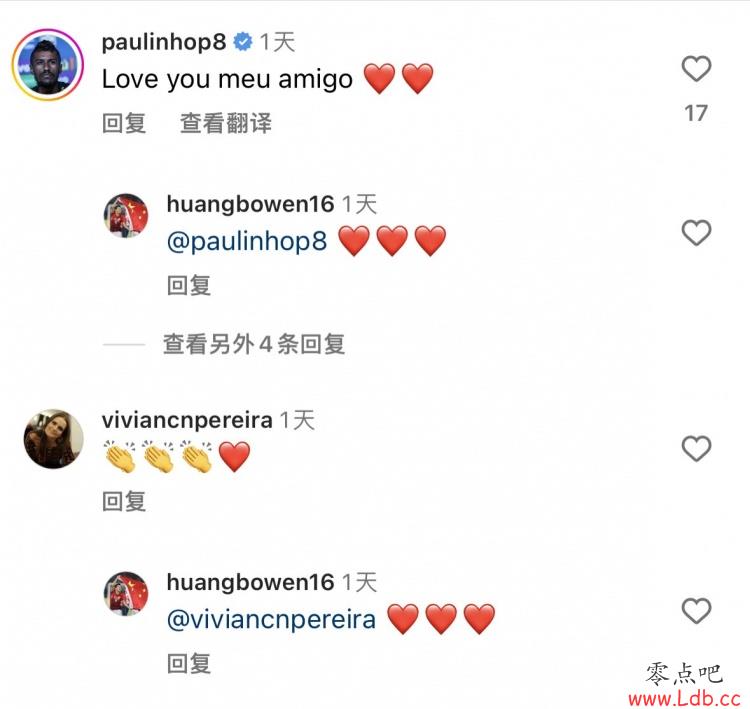This screenshot has height=709, width=750.
Task: View the 17 likes count on paulinhop8's comment
Action: coord(696,113)
